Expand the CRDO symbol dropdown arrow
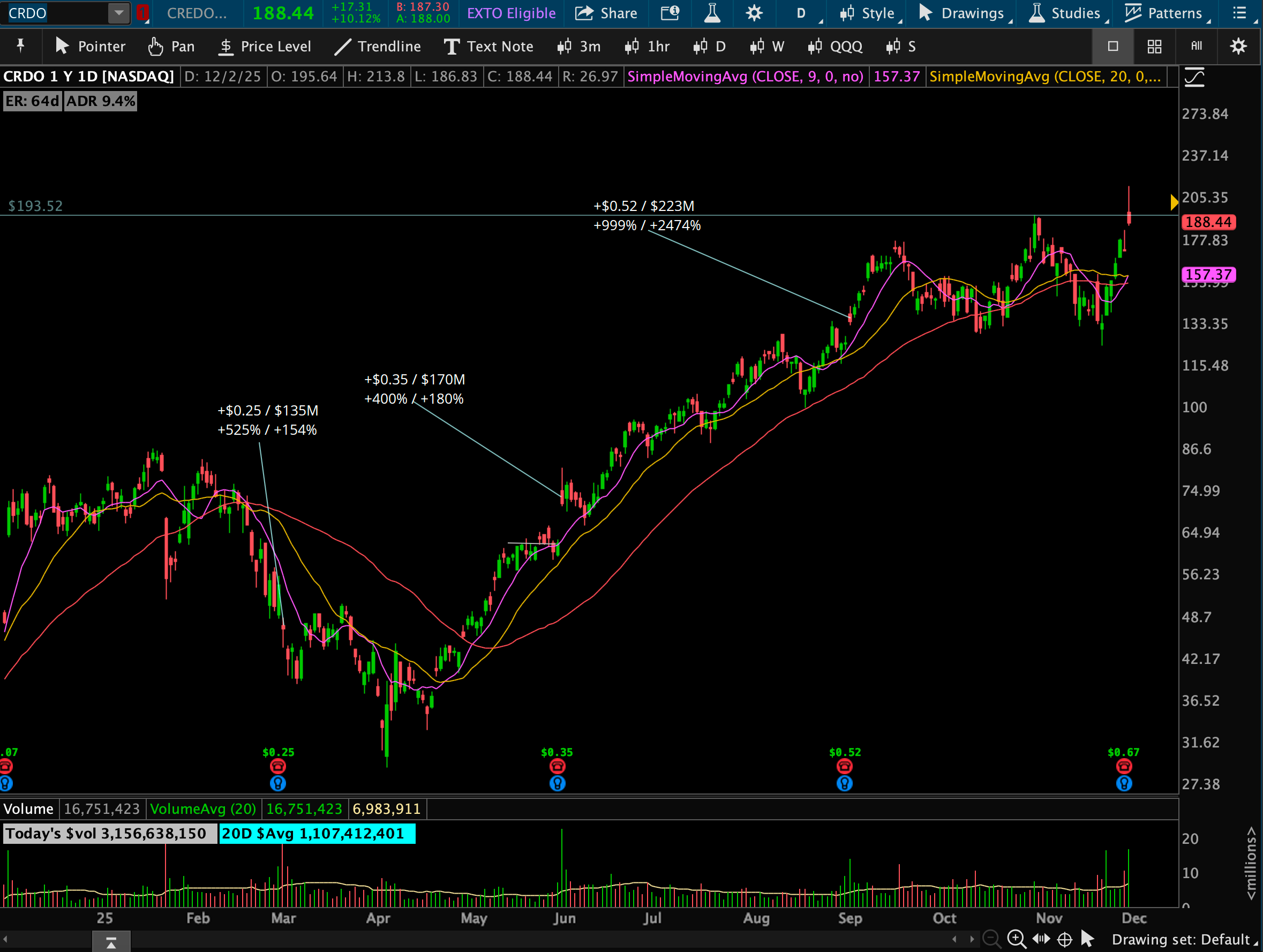This screenshot has height=952, width=1263. 119,12
